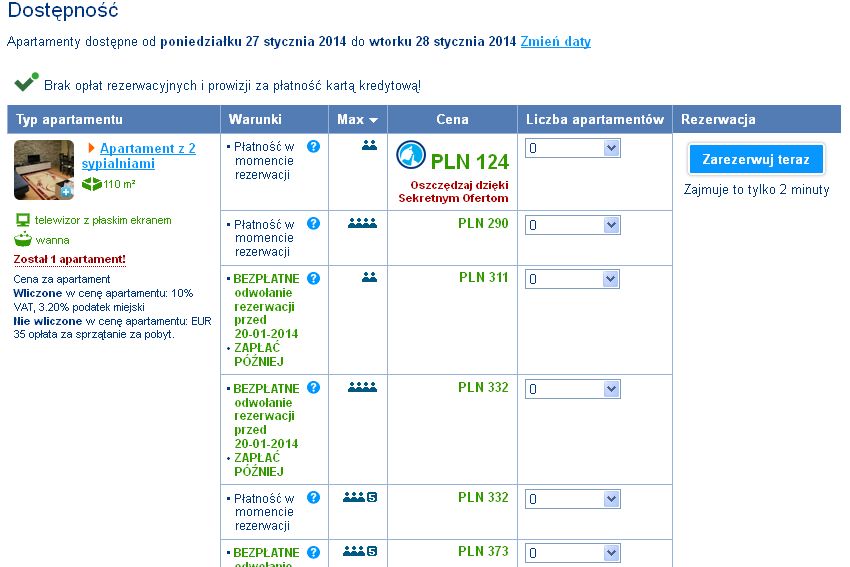Screen dimensions: 850x567
Task: Click the help icon beside PLN 373 conditions
Action: pos(313,552)
